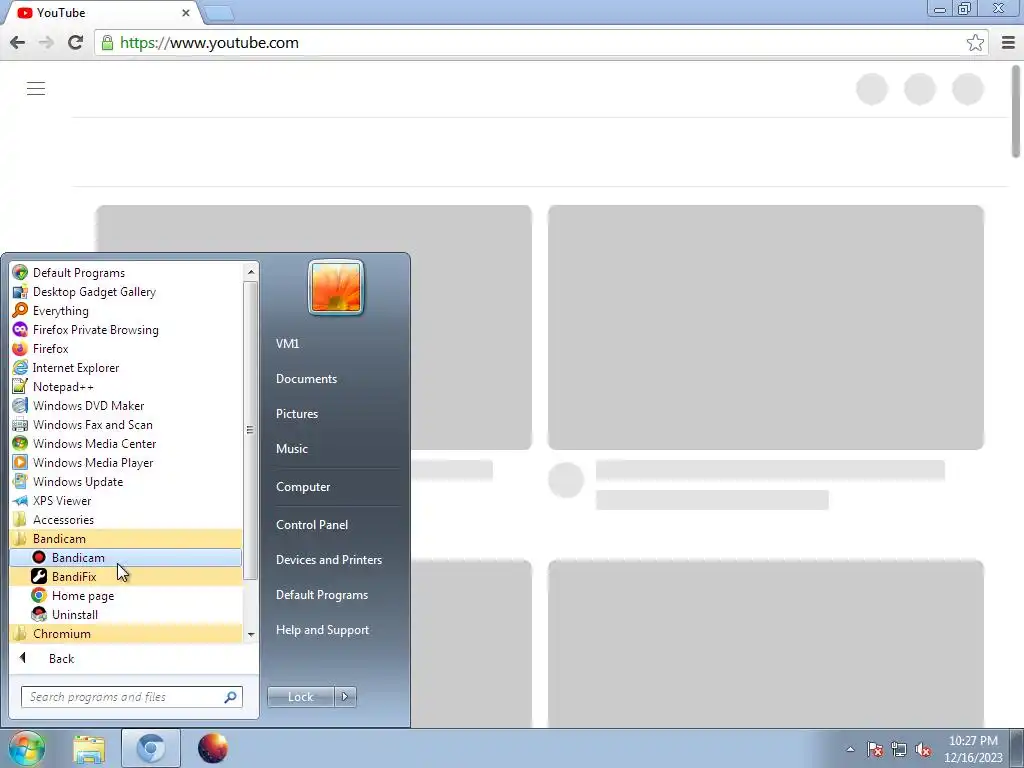The height and width of the screenshot is (768, 1024).
Task: Open Bandicam Home page shortcut
Action: click(x=125, y=595)
